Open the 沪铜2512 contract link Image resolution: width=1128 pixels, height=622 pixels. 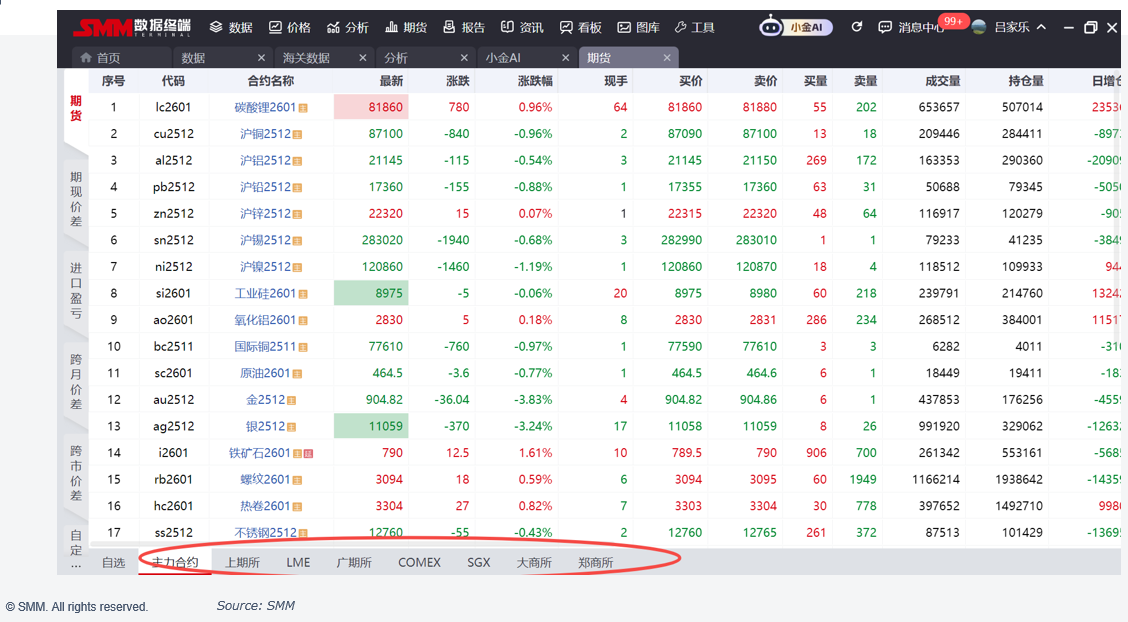pyautogui.click(x=265, y=133)
